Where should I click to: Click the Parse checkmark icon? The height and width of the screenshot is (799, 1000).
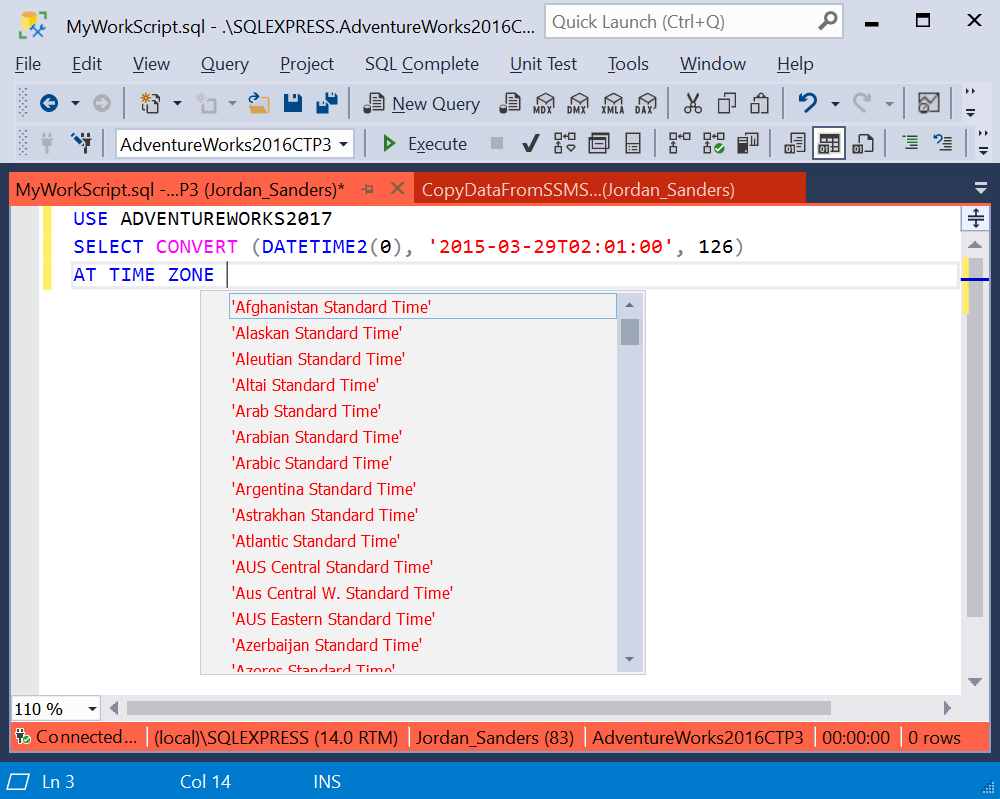click(531, 143)
